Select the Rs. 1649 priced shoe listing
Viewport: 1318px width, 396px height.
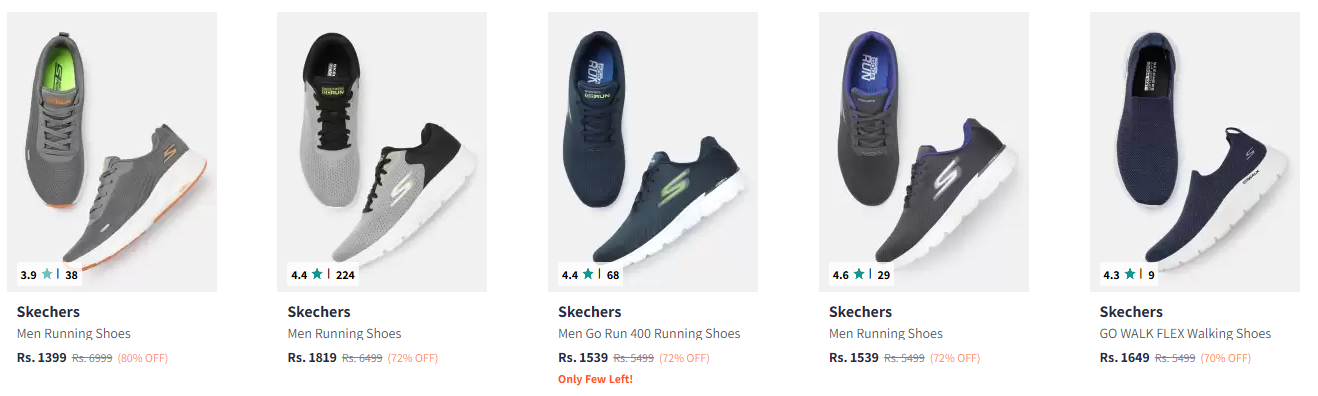point(1125,358)
